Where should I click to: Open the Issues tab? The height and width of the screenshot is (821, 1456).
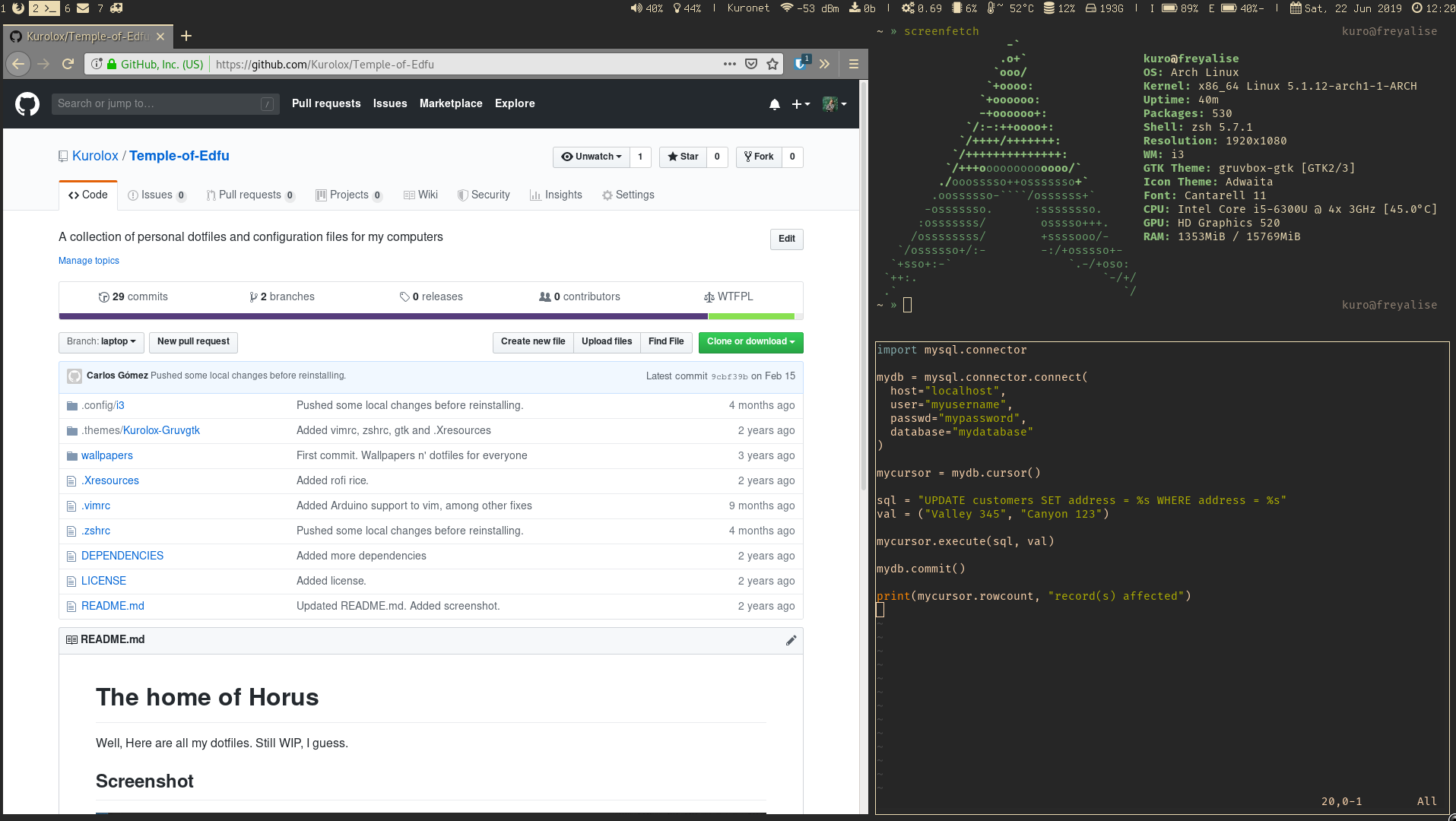[x=157, y=195]
